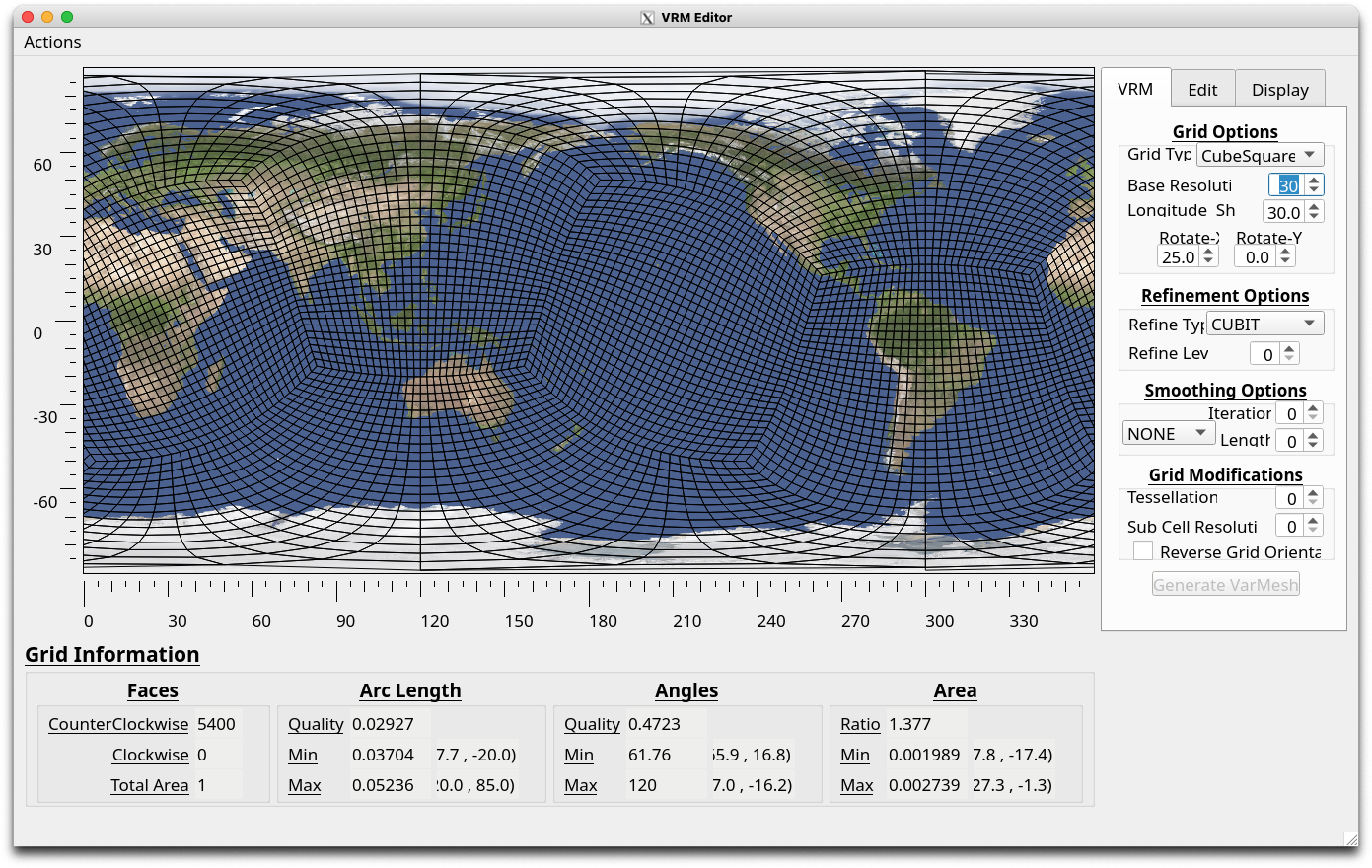Switch to the Display tab
This screenshot has width=1372, height=868.
tap(1280, 89)
